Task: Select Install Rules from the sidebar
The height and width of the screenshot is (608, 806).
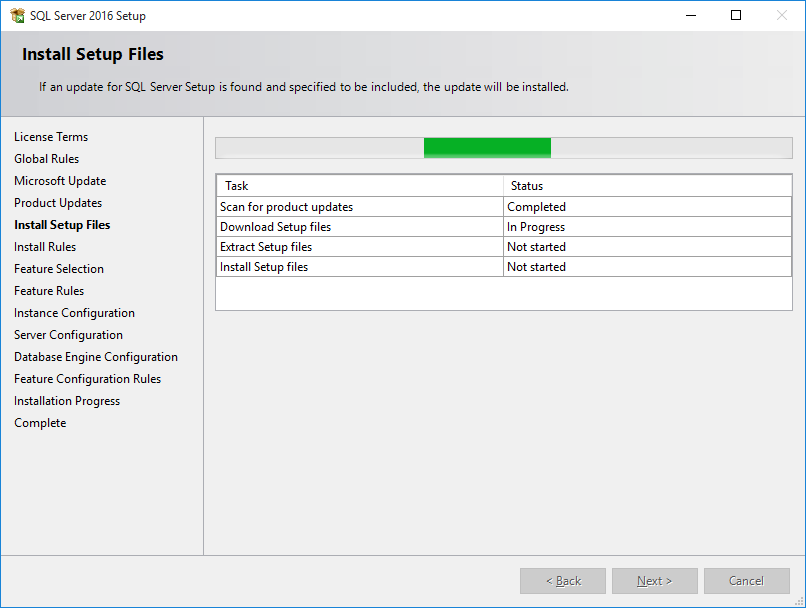Action: point(47,246)
